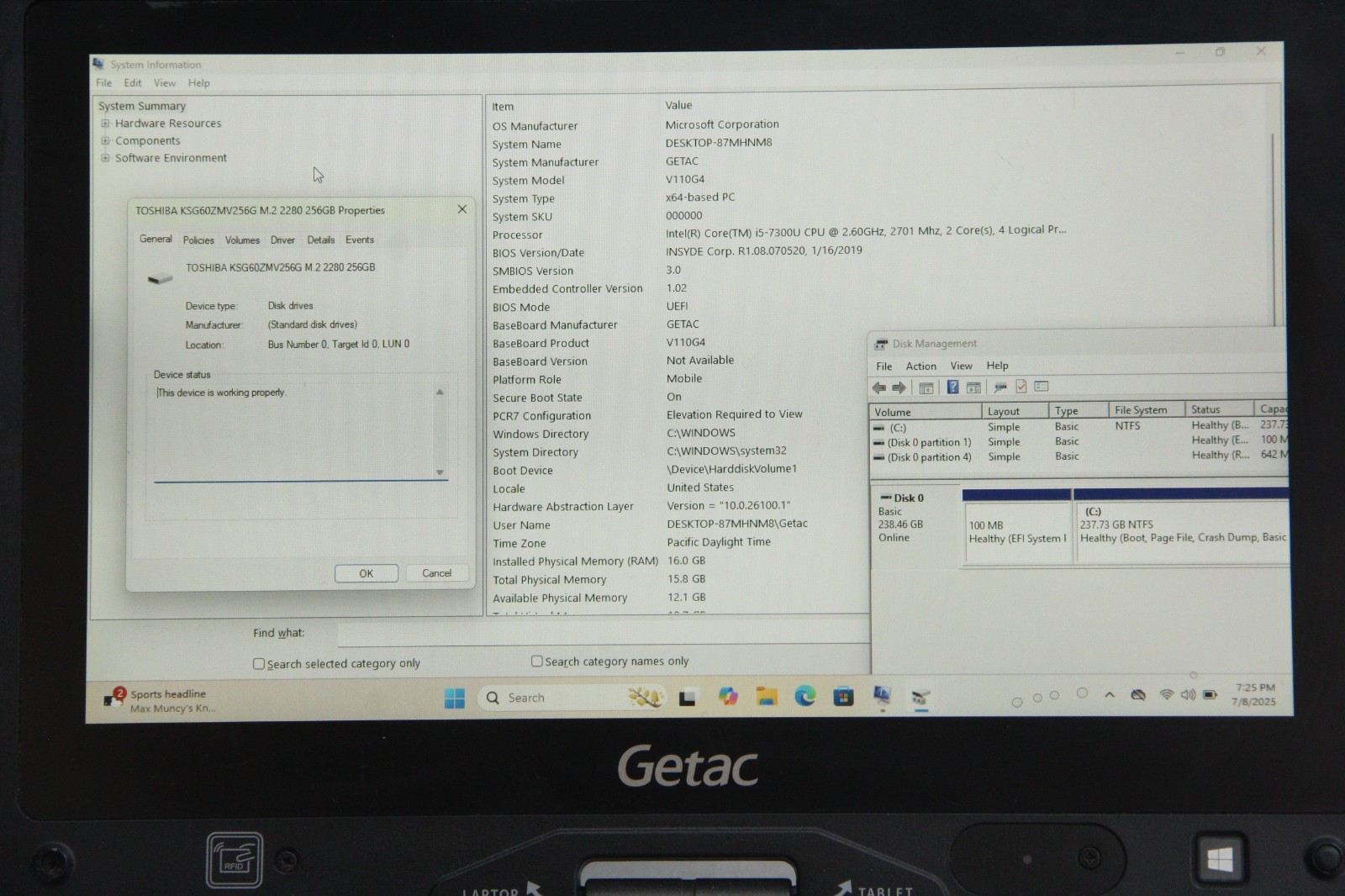Open File menu in Disk Management
The height and width of the screenshot is (896, 1345).
point(884,366)
